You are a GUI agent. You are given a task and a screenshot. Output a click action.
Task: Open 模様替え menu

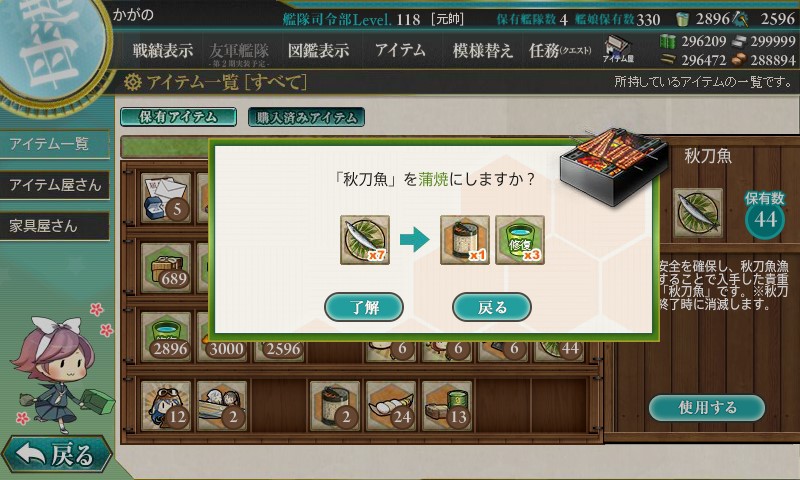(482, 50)
